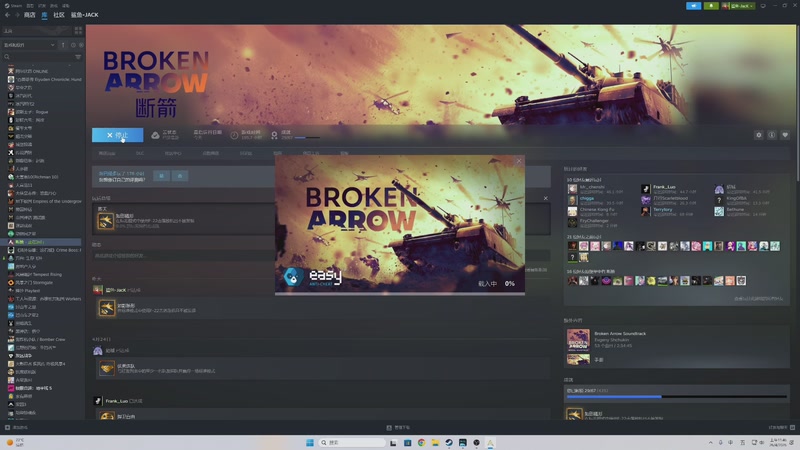Add game to favorites heart icon
800x450 pixels.
click(x=785, y=135)
